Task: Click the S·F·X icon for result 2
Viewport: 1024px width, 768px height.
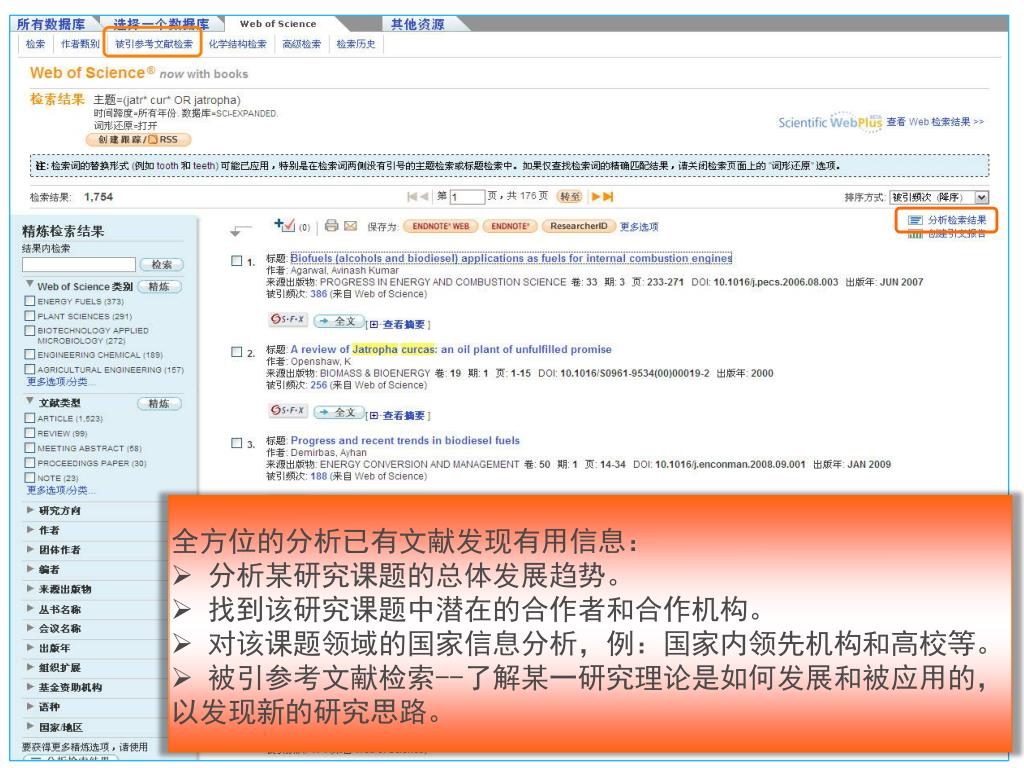Action: tap(287, 410)
